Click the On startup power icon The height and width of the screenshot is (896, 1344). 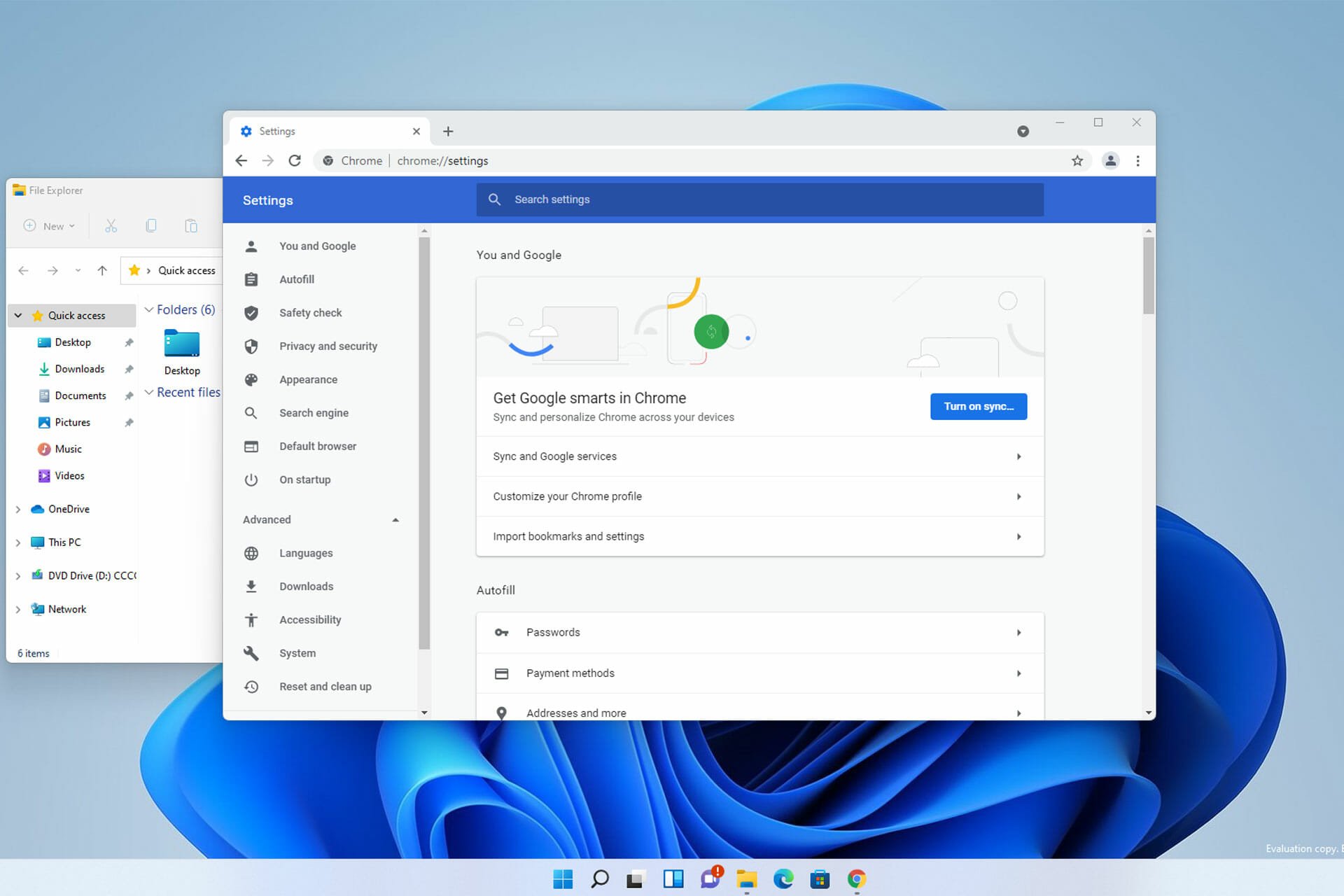click(x=251, y=479)
